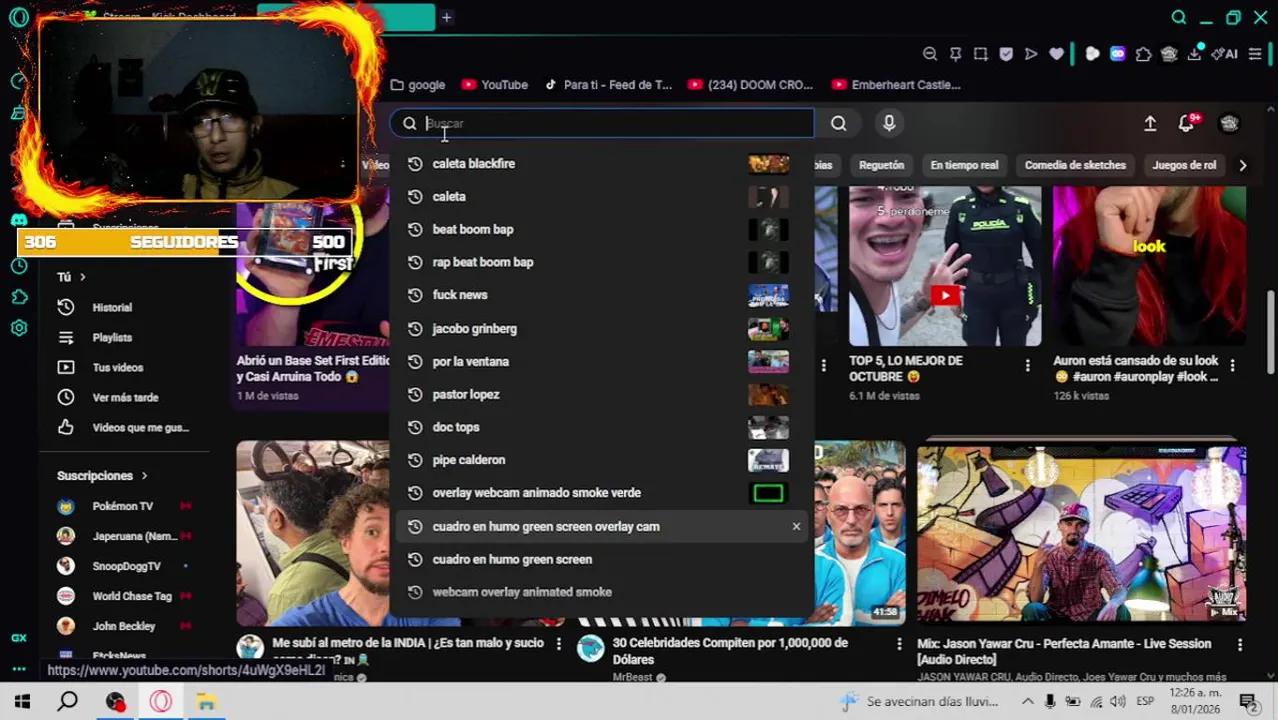Open YouTube notifications bell
Image resolution: width=1278 pixels, height=720 pixels.
1186,123
